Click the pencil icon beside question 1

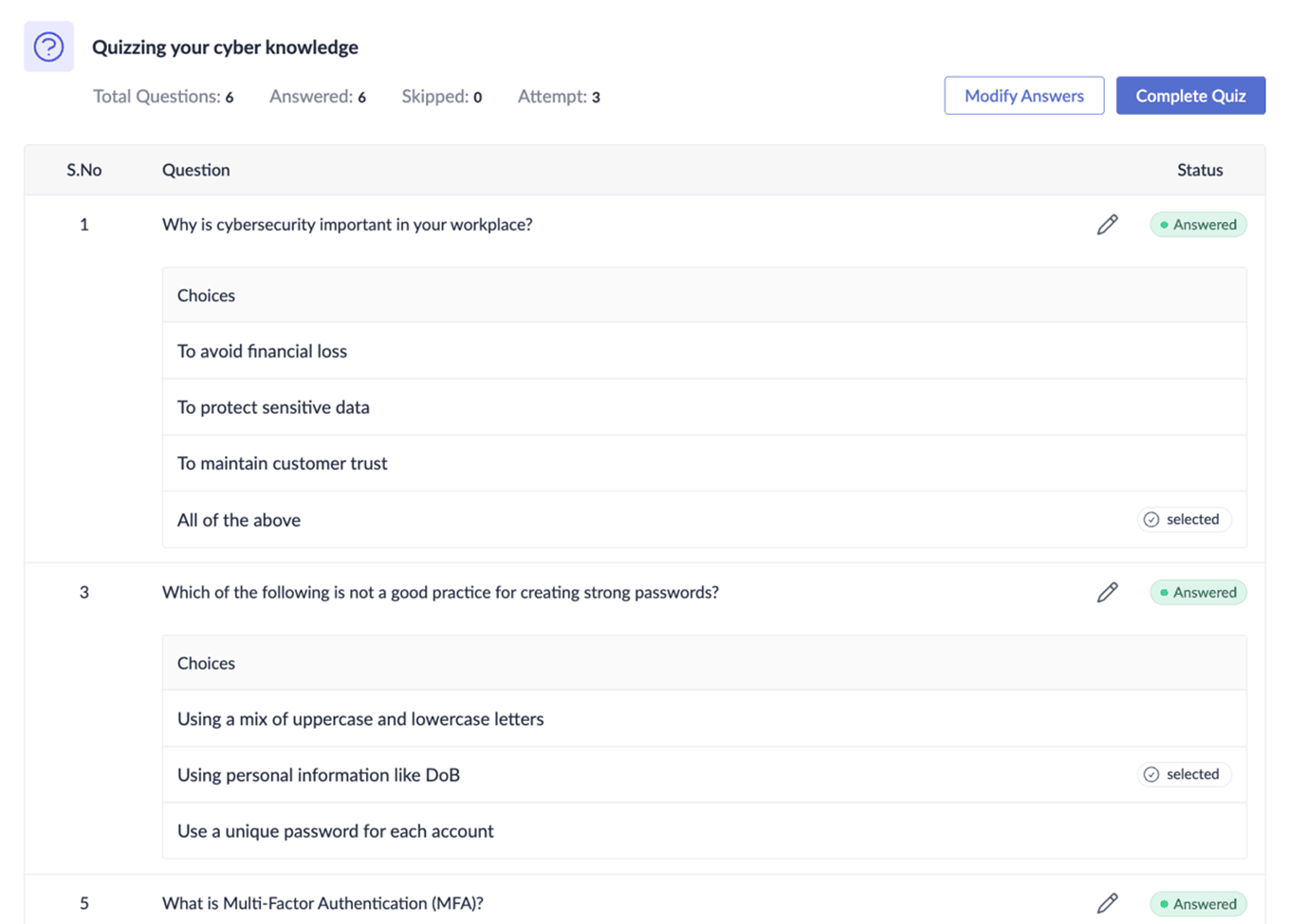click(x=1107, y=224)
